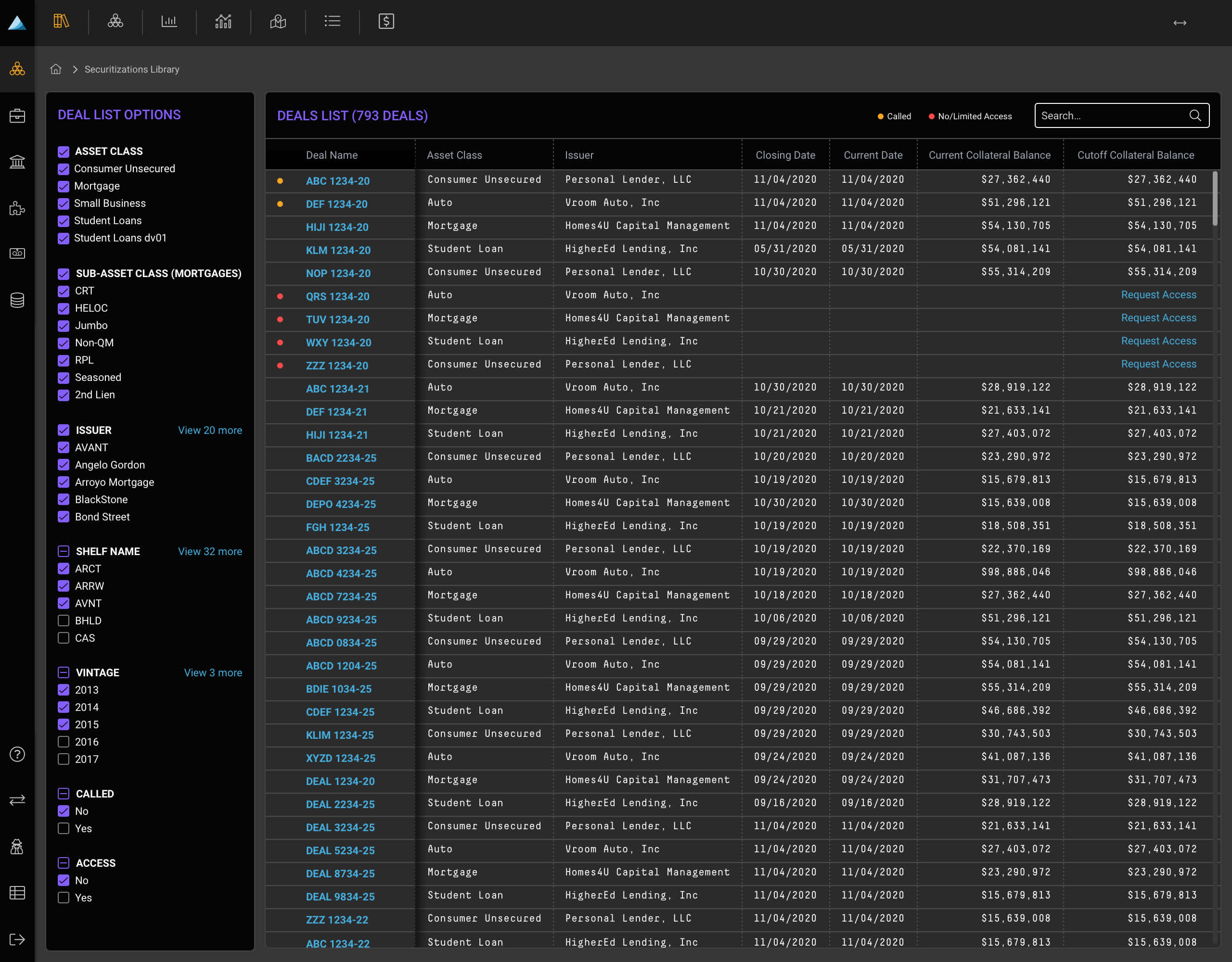Open deal XYZD 1234-25
This screenshot has height=962, width=1232.
340,759
